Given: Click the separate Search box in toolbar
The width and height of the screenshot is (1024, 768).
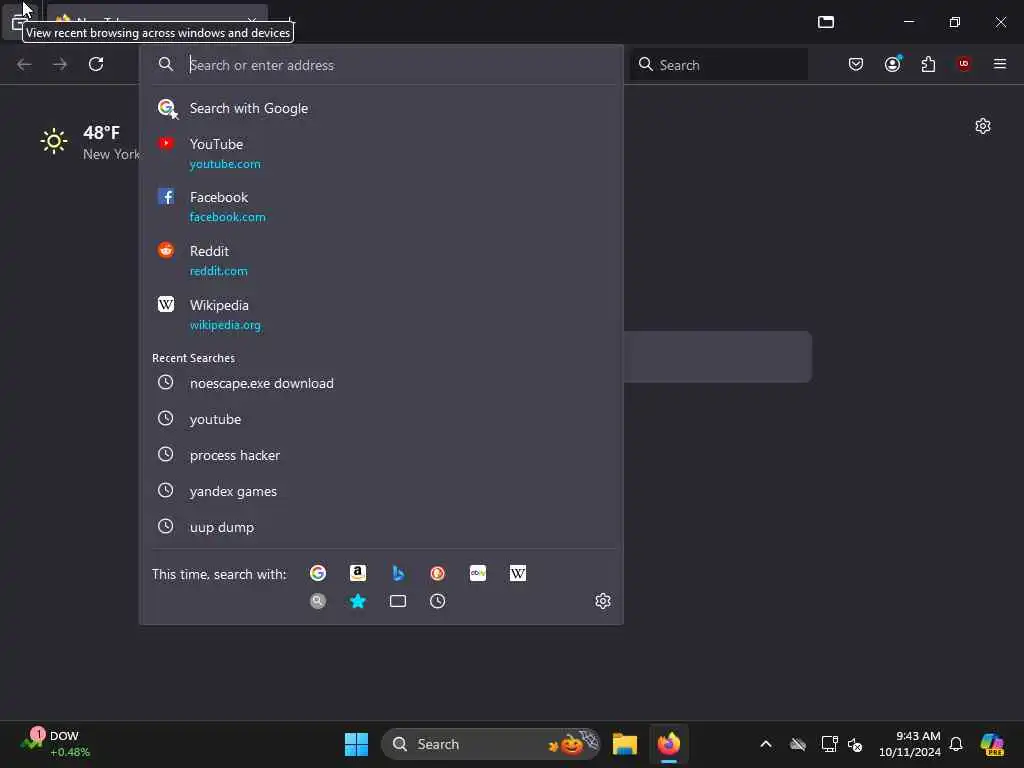Looking at the screenshot, I should 719,64.
